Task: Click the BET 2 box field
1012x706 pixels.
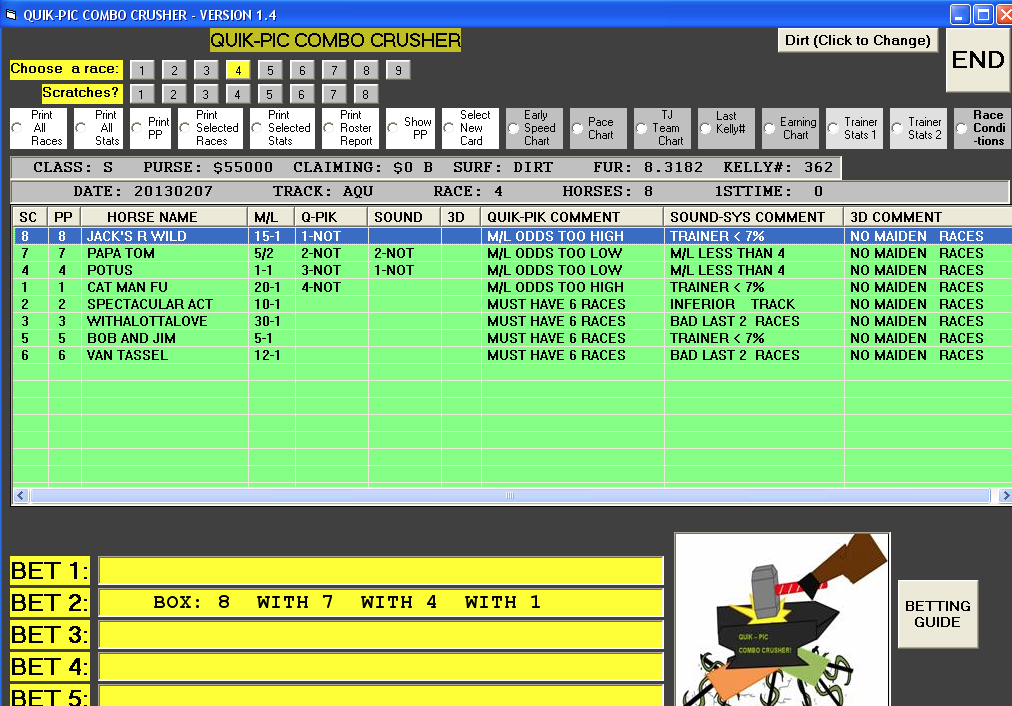Action: pos(380,603)
